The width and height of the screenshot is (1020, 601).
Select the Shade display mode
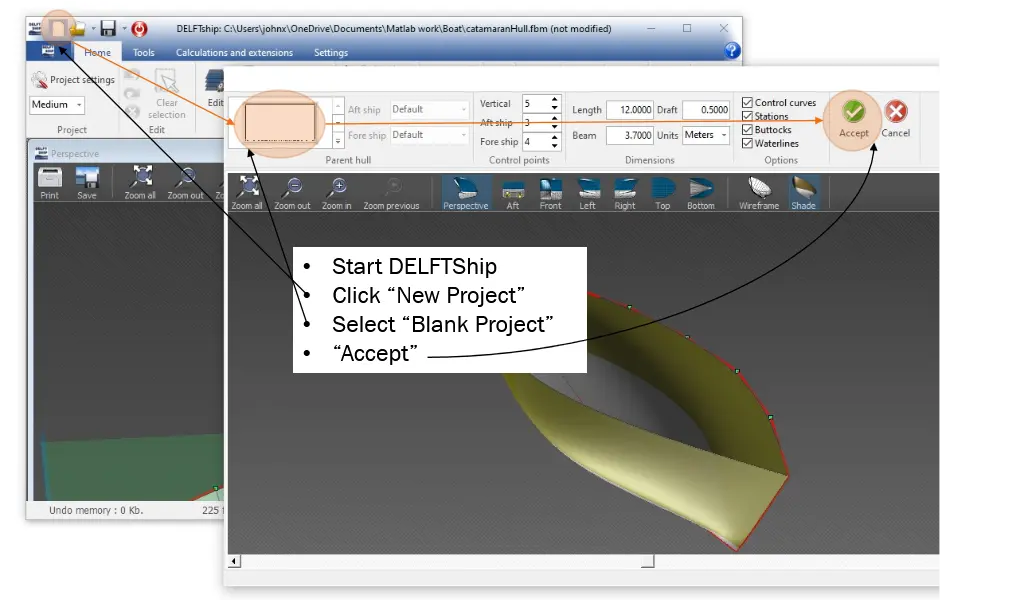coord(803,193)
